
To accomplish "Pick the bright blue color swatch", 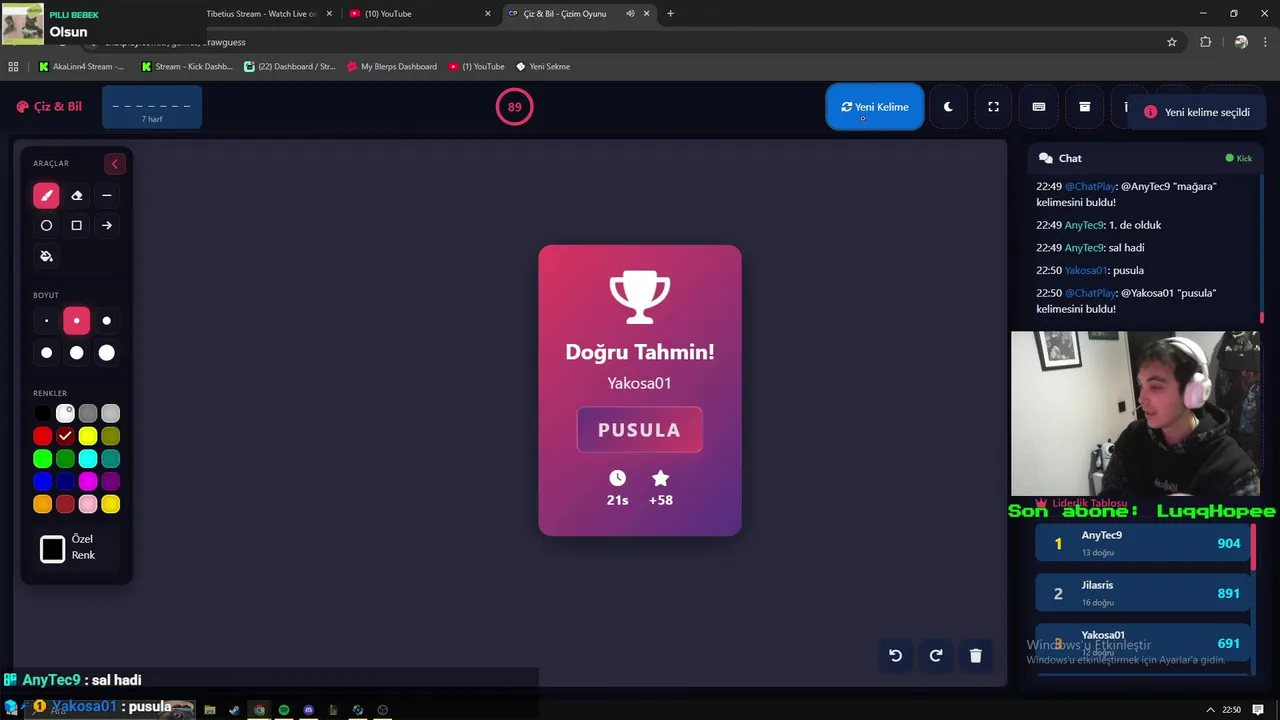I will click(42, 482).
